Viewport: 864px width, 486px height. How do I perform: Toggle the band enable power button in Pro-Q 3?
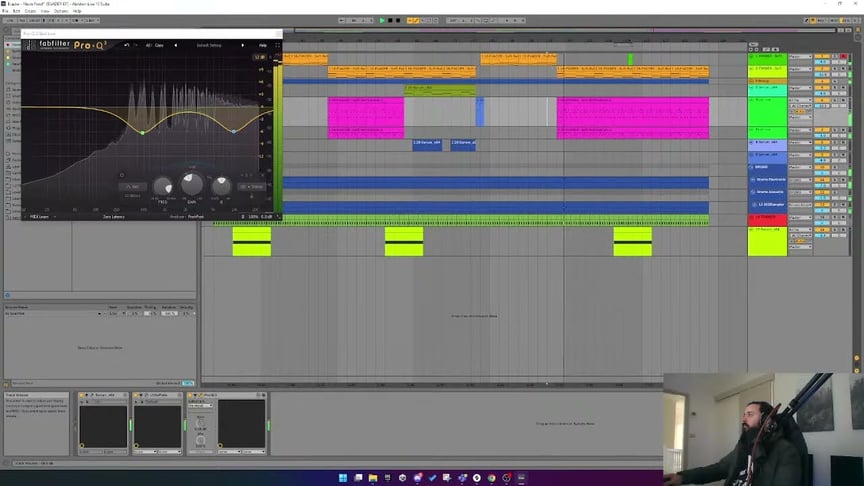[122, 175]
